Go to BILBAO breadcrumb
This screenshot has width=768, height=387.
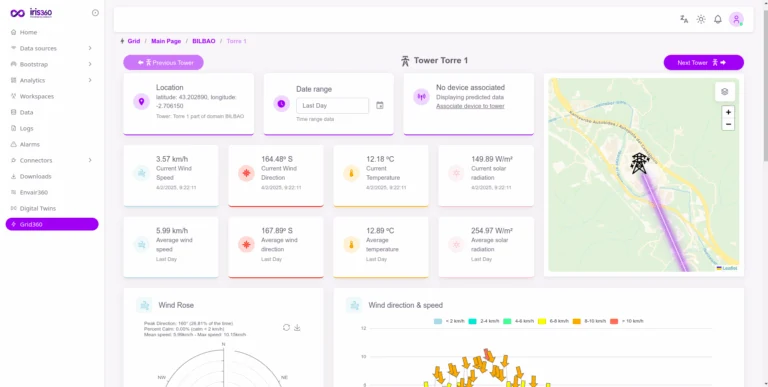(204, 41)
